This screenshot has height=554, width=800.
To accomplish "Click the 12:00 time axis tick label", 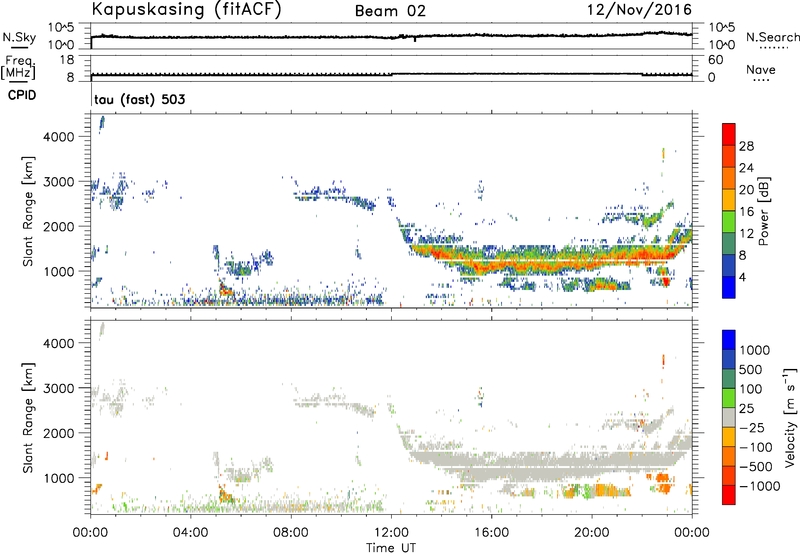I will coord(391,533).
